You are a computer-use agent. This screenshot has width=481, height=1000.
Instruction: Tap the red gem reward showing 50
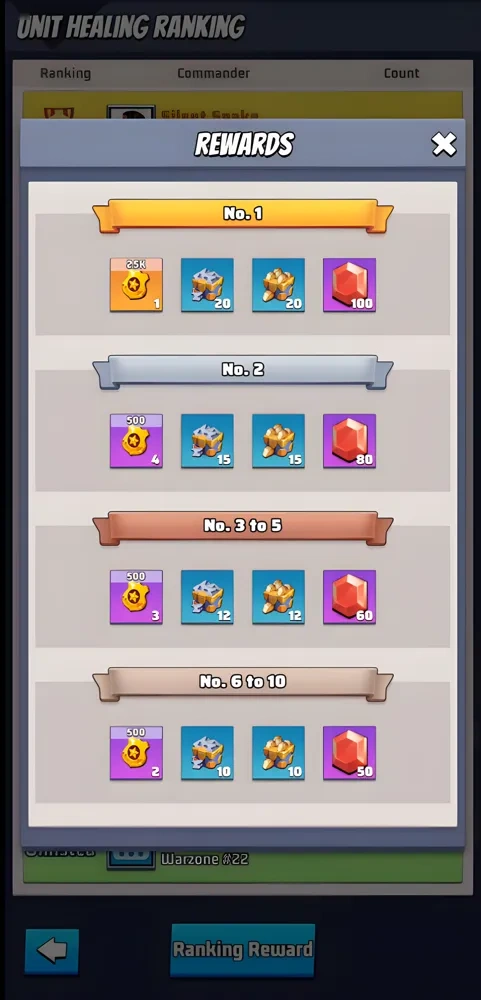tap(350, 753)
